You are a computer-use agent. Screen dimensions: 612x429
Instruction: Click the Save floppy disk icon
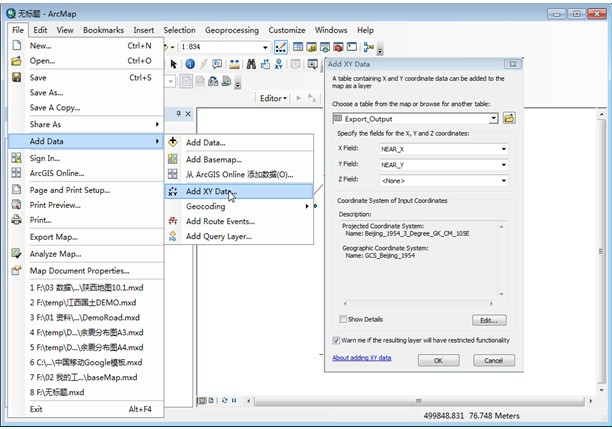point(16,77)
